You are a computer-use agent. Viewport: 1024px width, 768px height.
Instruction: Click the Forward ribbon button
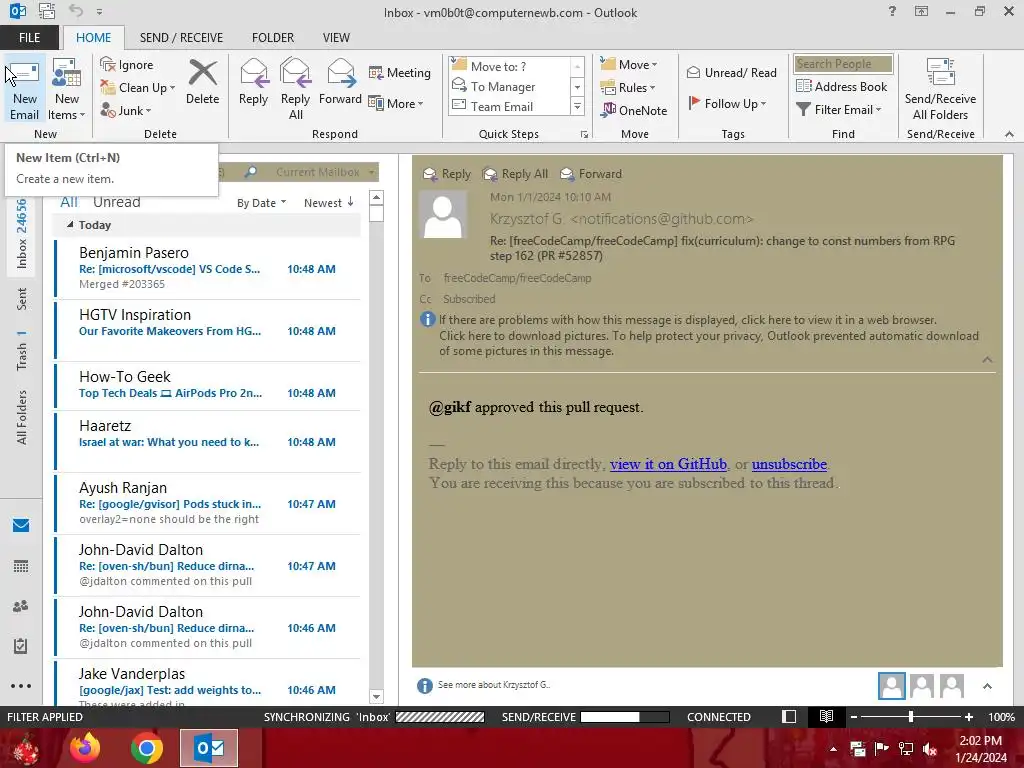(340, 82)
